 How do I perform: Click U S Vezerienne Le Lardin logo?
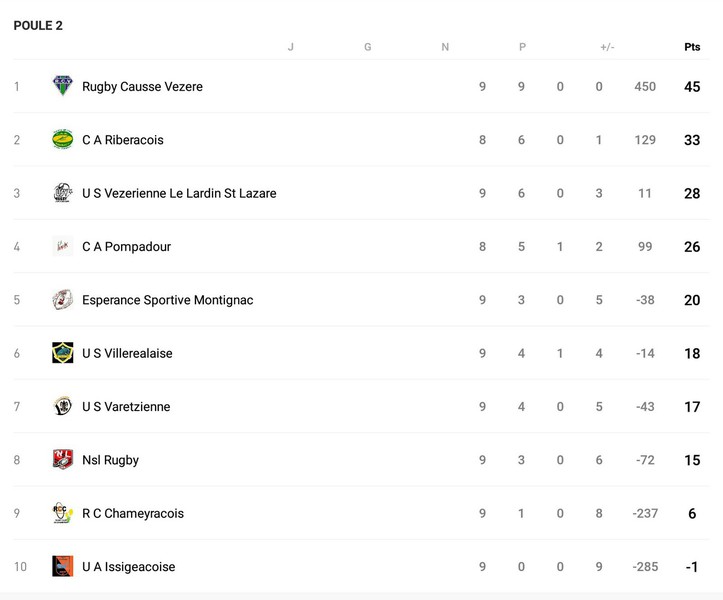(x=63, y=193)
